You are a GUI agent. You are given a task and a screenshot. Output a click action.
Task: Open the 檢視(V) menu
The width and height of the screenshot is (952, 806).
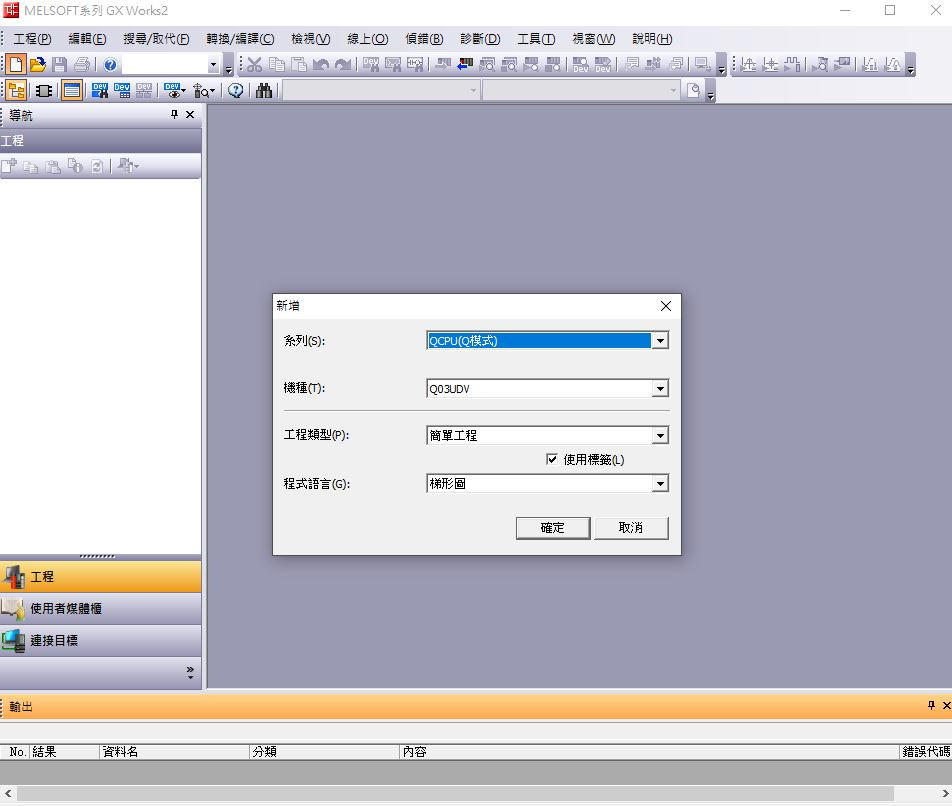(x=310, y=39)
